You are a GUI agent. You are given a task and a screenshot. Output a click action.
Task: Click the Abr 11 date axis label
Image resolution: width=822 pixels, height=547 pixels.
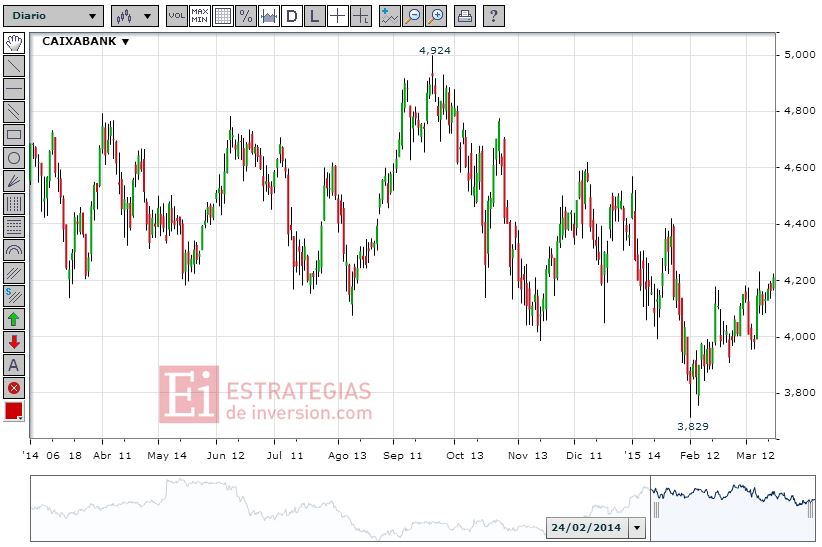(112, 455)
